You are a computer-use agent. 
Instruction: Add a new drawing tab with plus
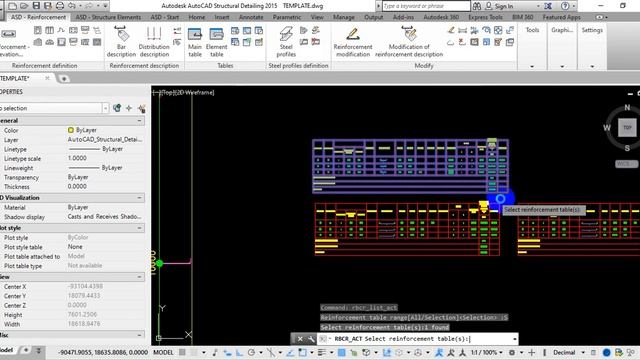(64, 78)
